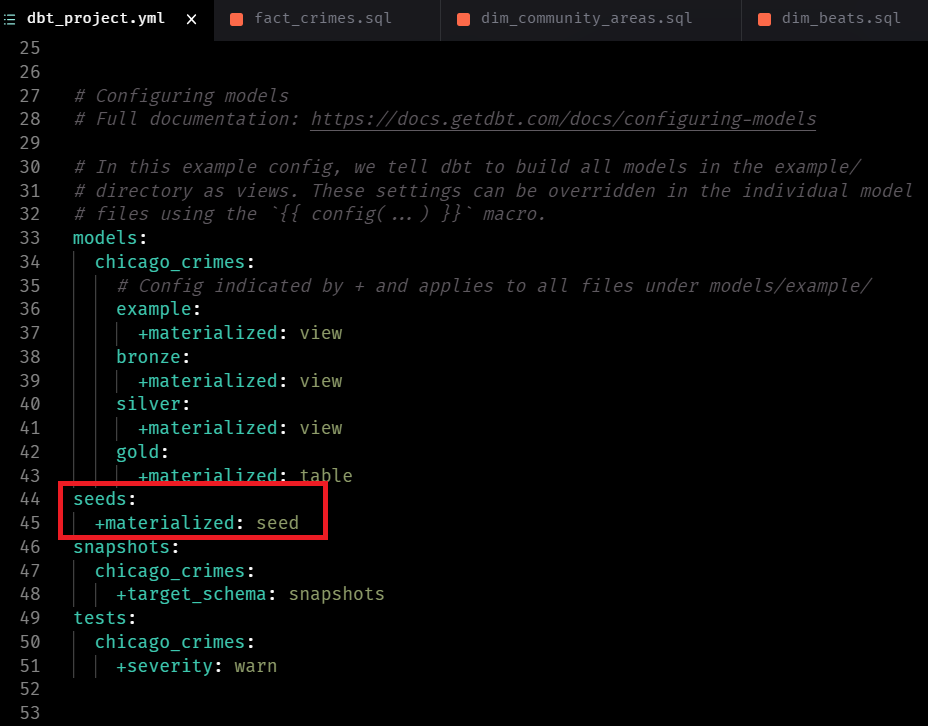928x726 pixels.
Task: Click the 'snapshots' value on line 48
Action: click(x=337, y=594)
